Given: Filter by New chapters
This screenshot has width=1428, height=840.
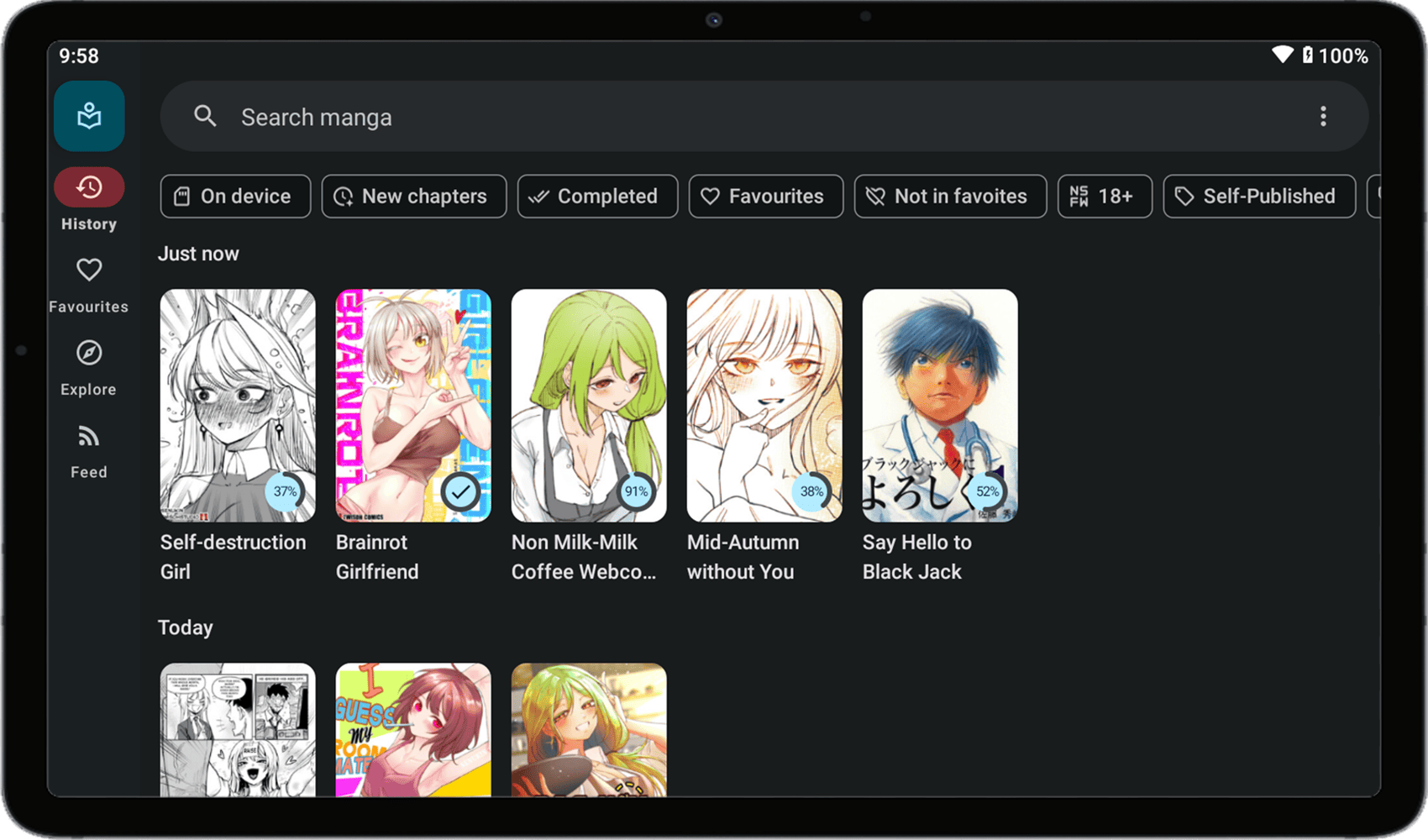Looking at the screenshot, I should (x=413, y=196).
